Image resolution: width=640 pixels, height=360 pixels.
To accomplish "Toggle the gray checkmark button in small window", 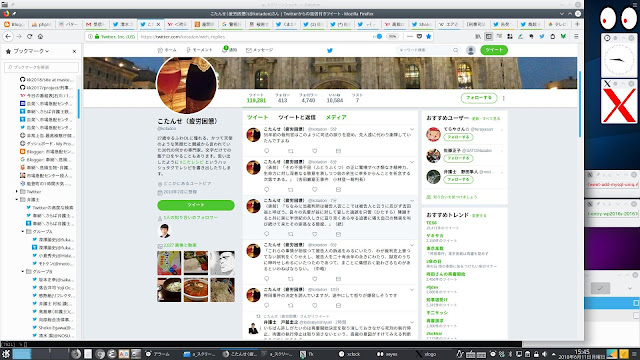I will (600, 288).
